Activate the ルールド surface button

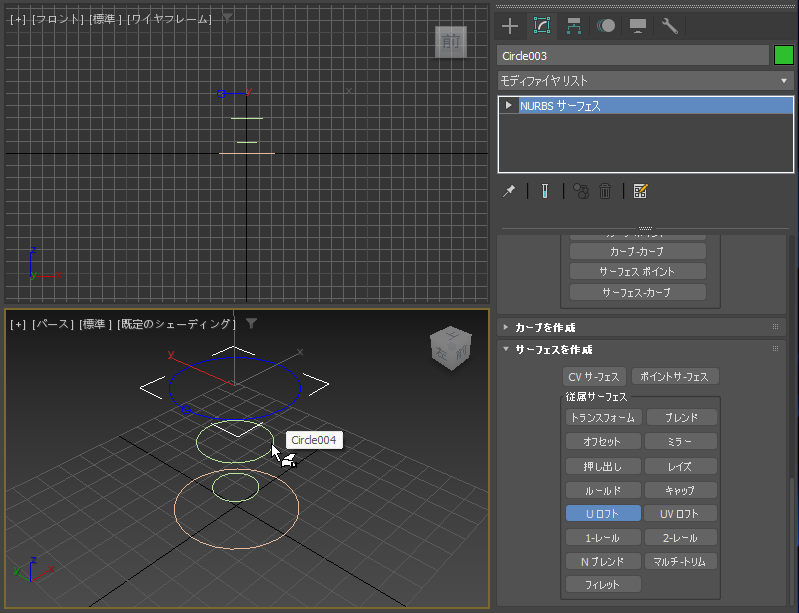pos(603,490)
